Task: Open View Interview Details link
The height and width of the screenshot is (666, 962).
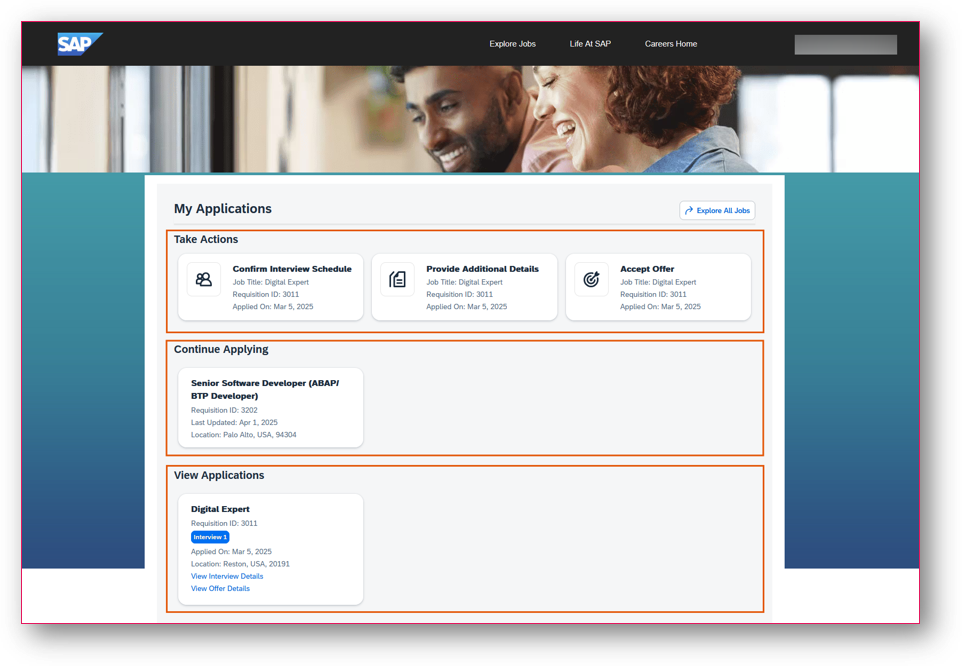Action: pyautogui.click(x=227, y=576)
